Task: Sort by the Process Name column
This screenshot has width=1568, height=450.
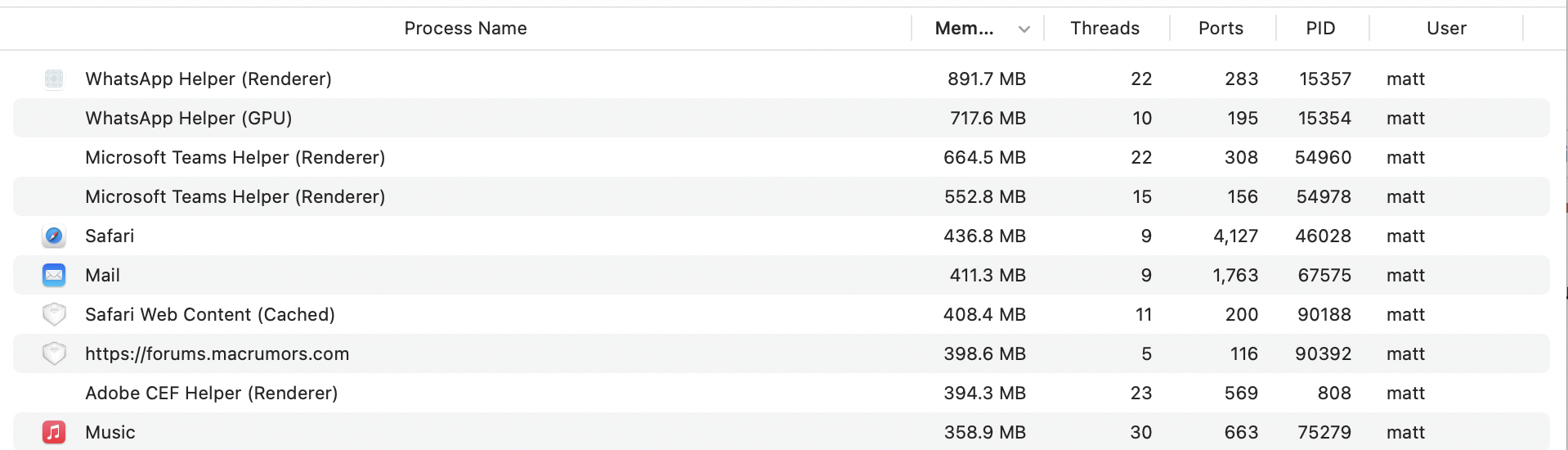Action: pos(465,29)
